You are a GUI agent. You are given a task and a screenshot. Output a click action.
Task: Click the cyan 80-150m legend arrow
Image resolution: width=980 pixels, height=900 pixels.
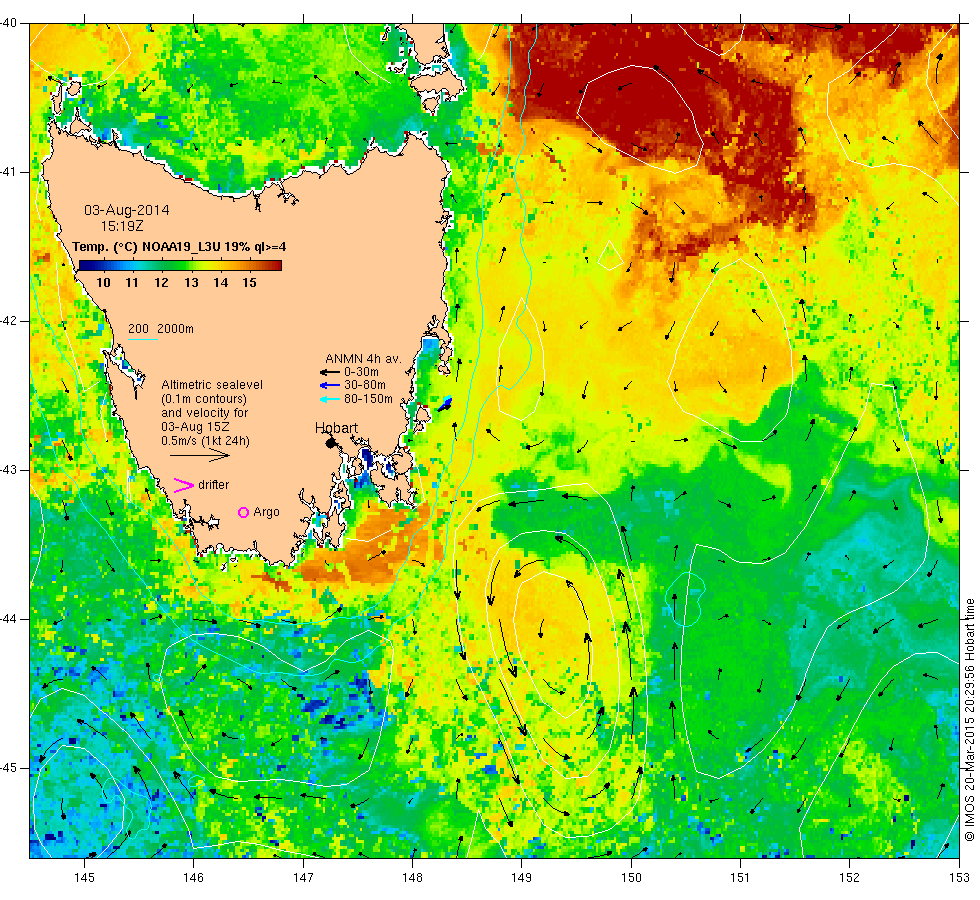point(330,399)
